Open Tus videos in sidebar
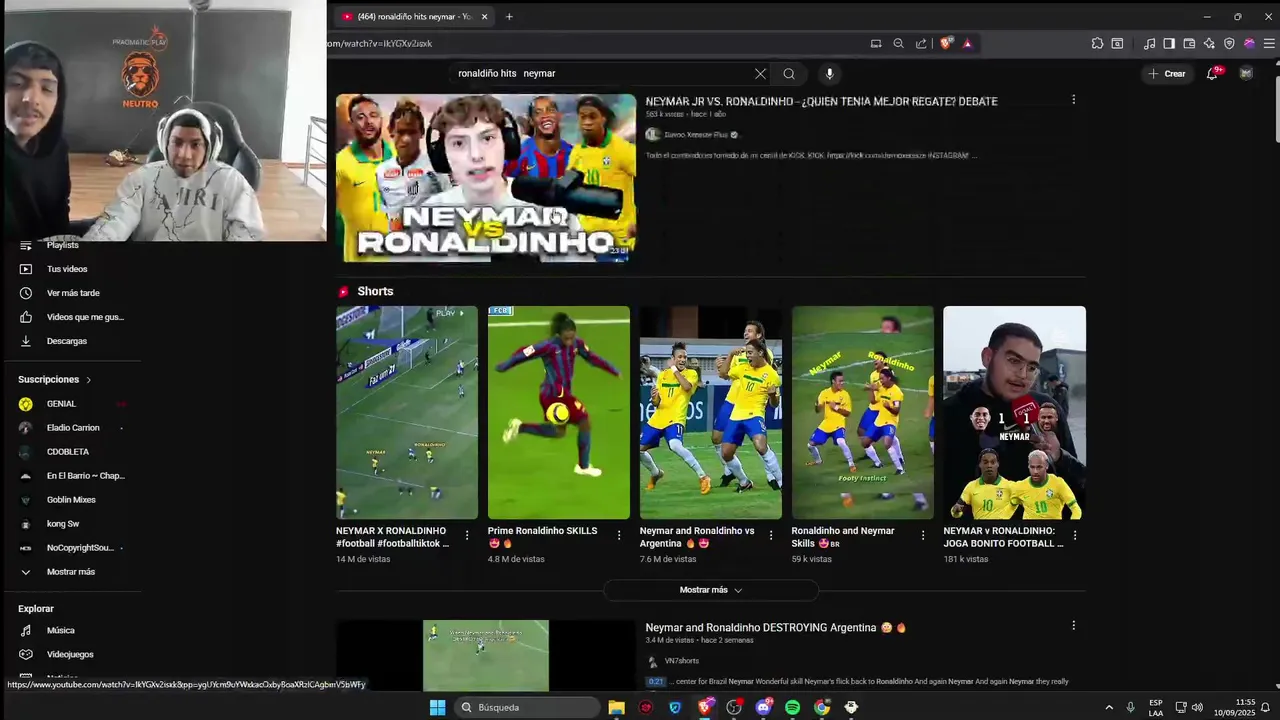 point(66,269)
